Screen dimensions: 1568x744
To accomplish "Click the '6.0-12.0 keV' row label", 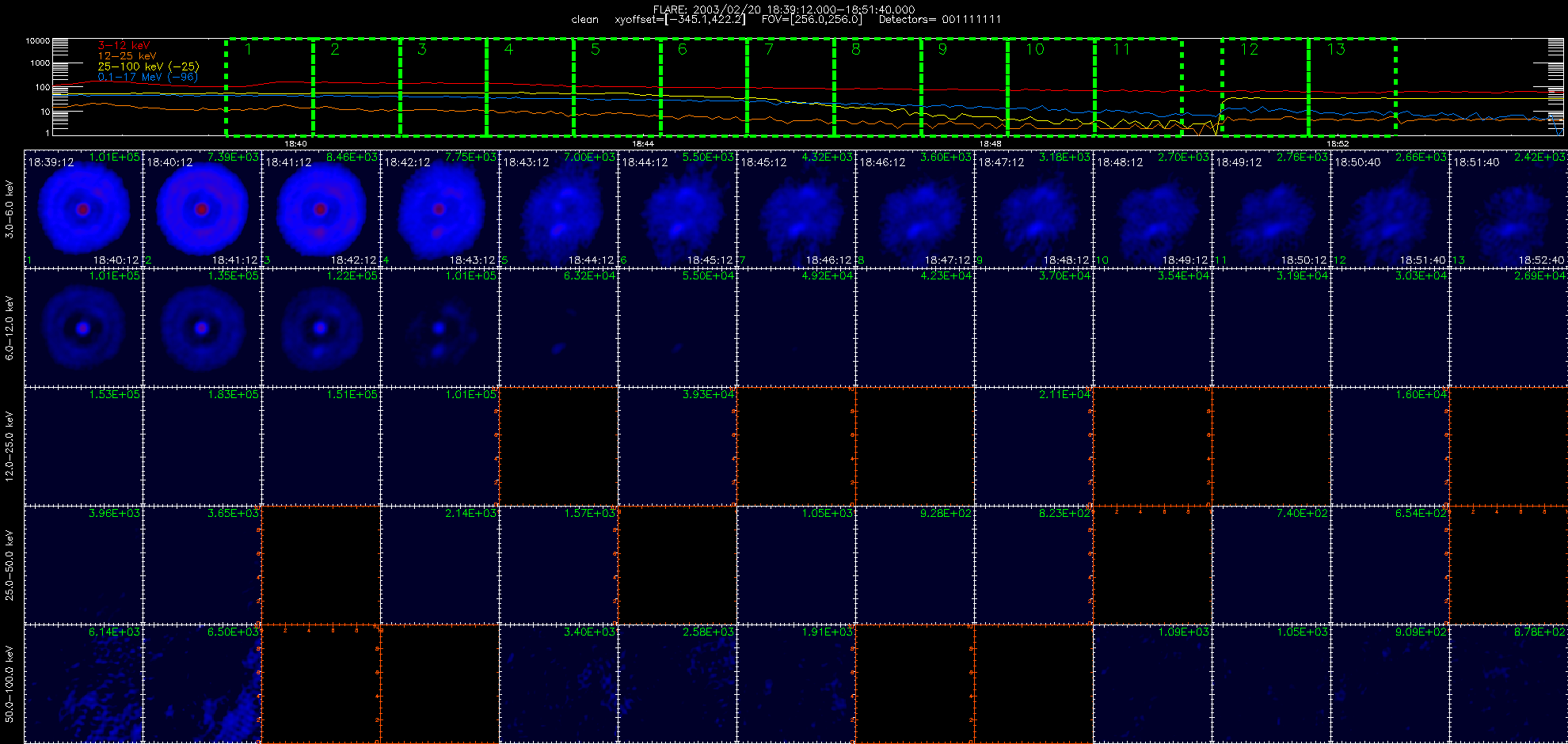I will pos(10,328).
